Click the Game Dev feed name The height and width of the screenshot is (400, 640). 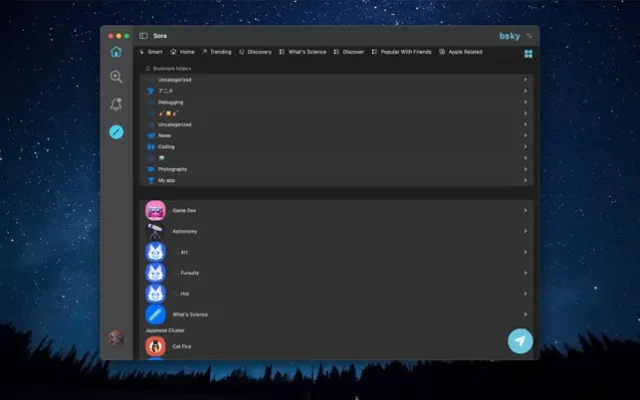click(x=184, y=211)
